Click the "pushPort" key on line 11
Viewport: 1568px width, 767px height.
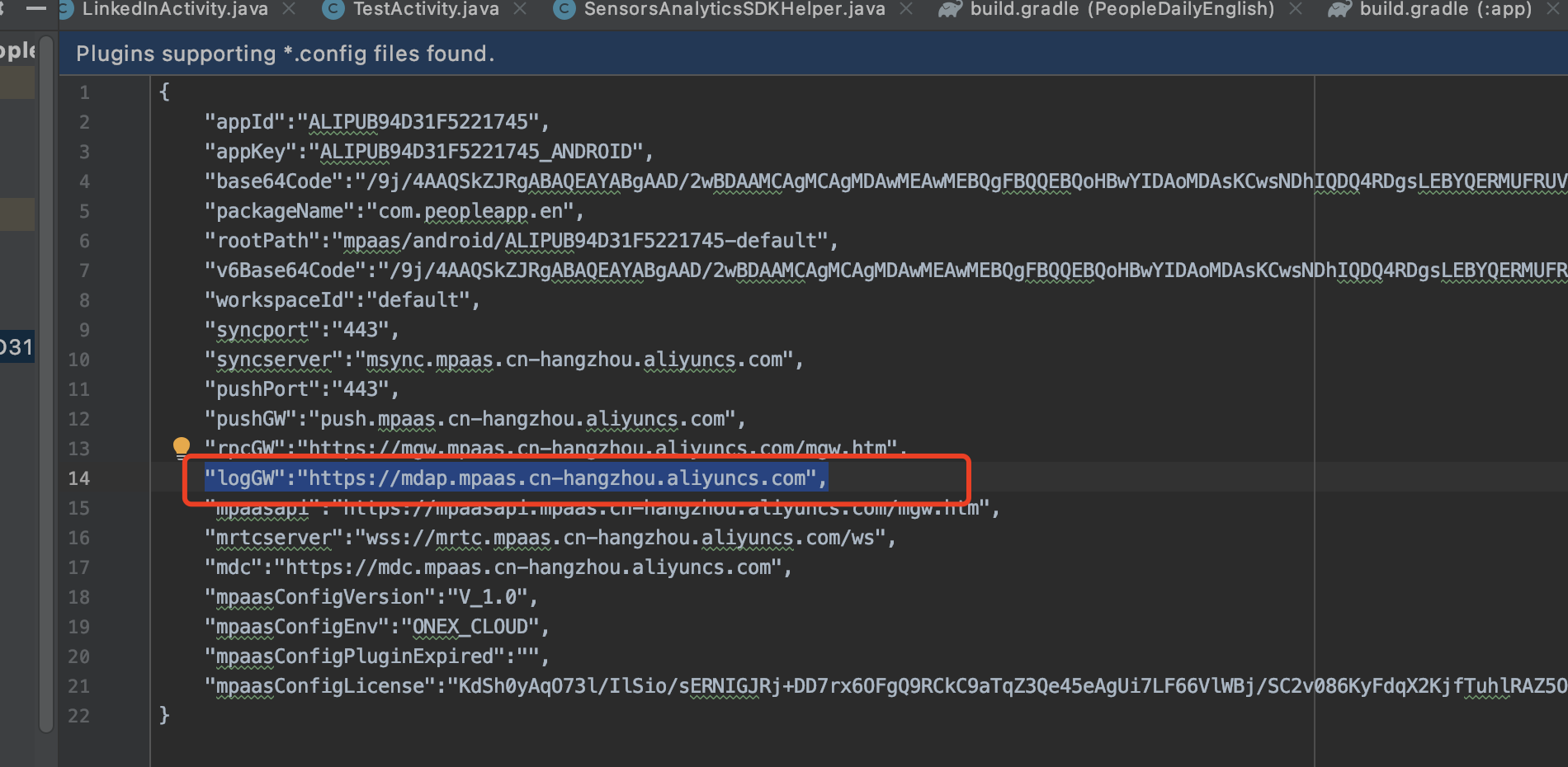[262, 389]
